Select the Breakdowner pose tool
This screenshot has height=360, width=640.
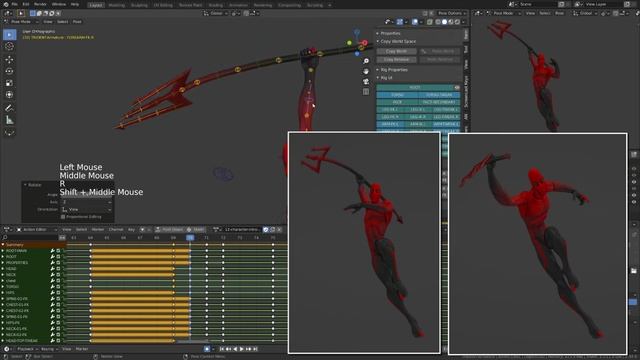click(x=9, y=132)
